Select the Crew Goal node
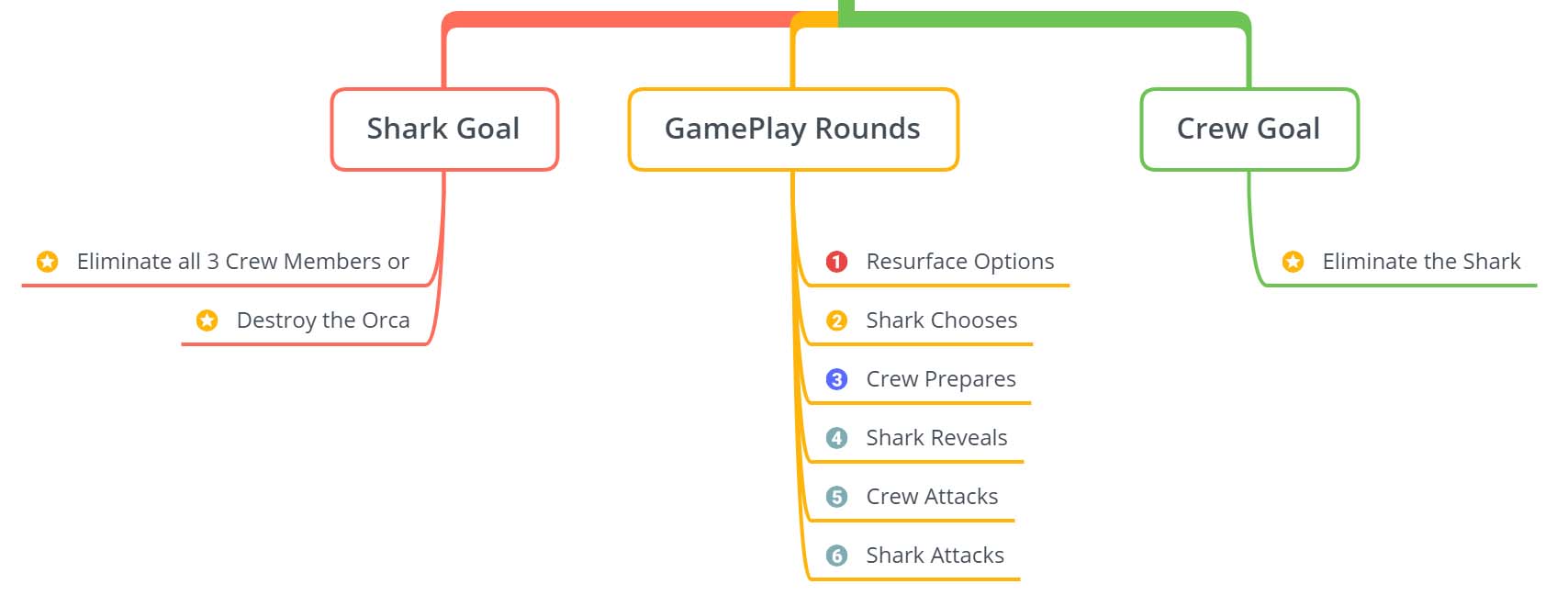This screenshot has height=595, width=1568. coord(1249,129)
